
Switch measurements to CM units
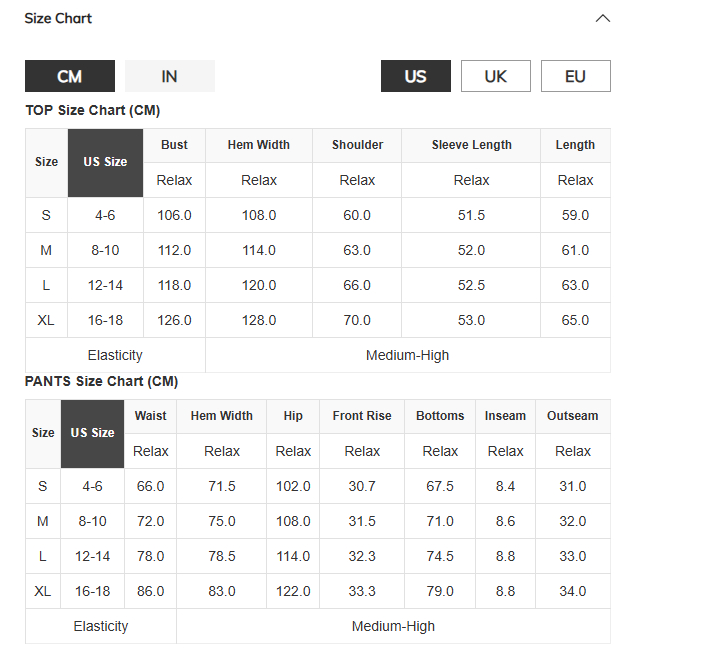70,76
